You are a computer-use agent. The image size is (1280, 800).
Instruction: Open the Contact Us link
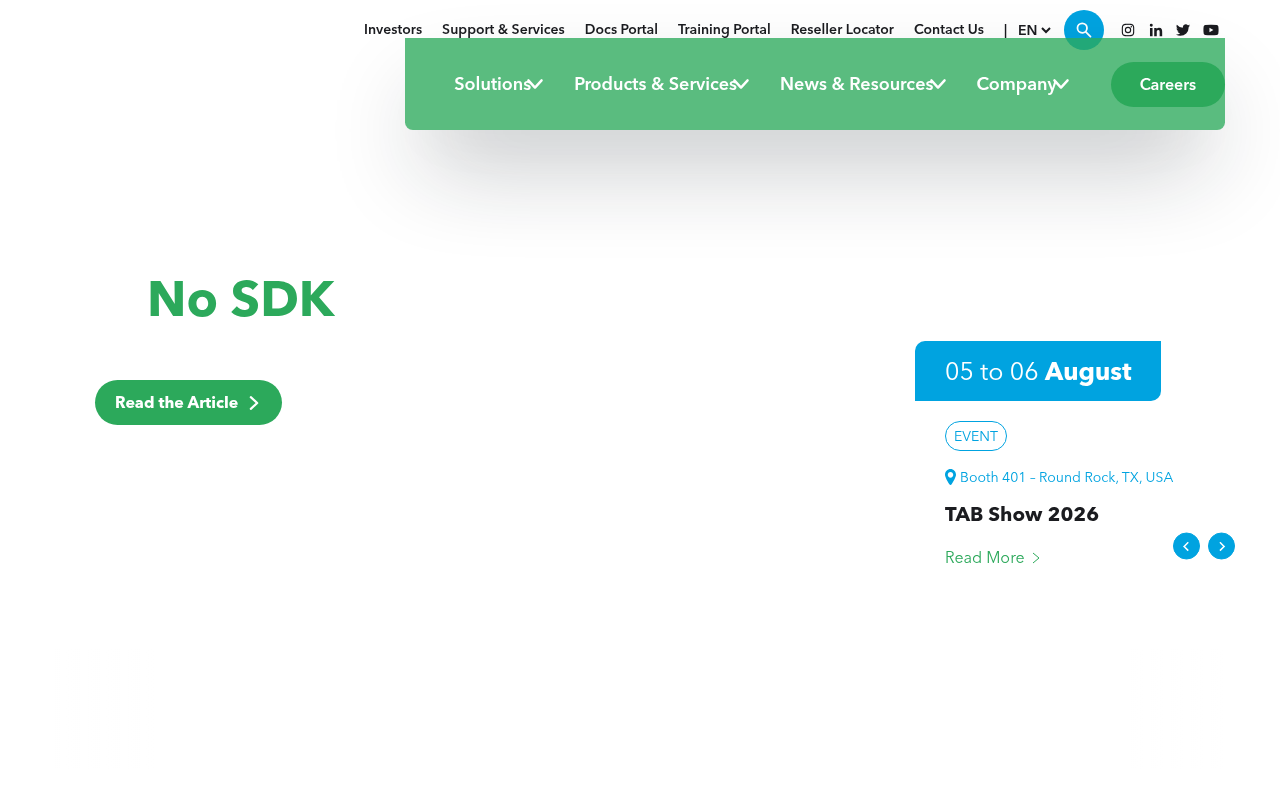[949, 29]
